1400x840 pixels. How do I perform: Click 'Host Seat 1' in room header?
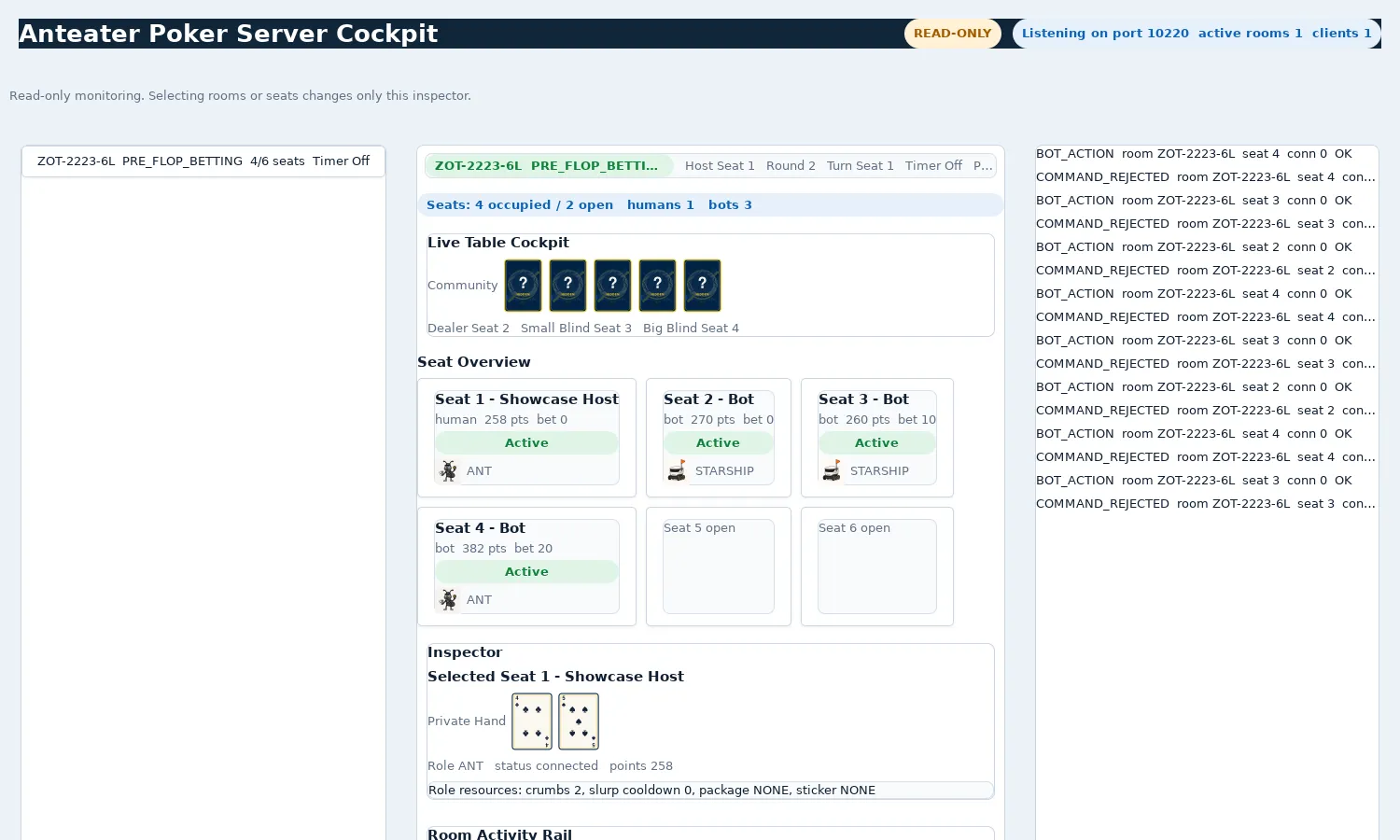(x=720, y=166)
